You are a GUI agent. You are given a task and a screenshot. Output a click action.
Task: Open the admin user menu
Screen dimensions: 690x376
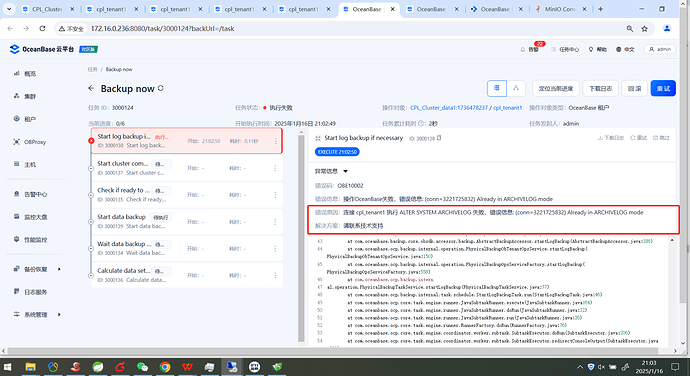660,49
